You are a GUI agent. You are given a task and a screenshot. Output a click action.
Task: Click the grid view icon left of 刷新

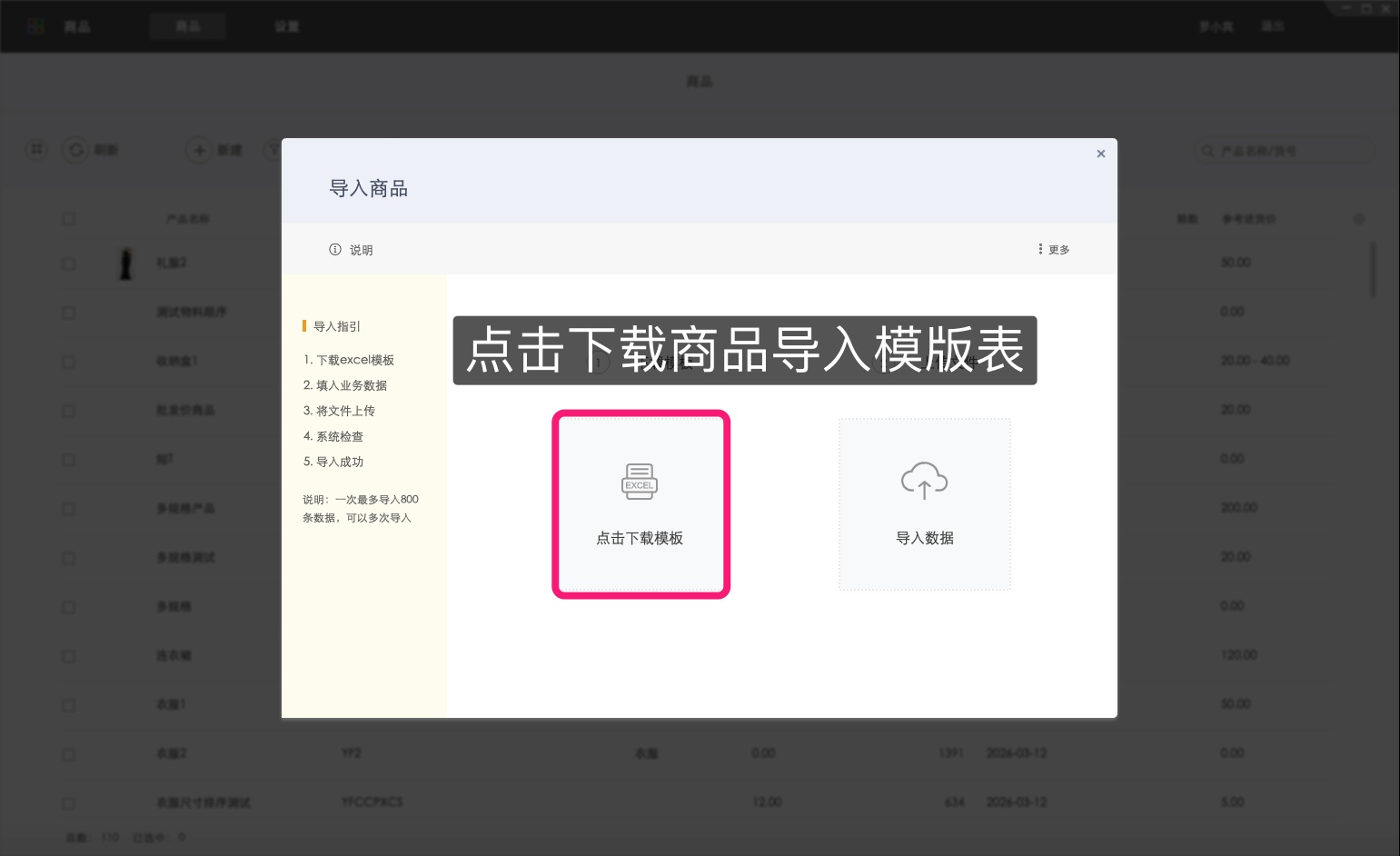point(36,149)
